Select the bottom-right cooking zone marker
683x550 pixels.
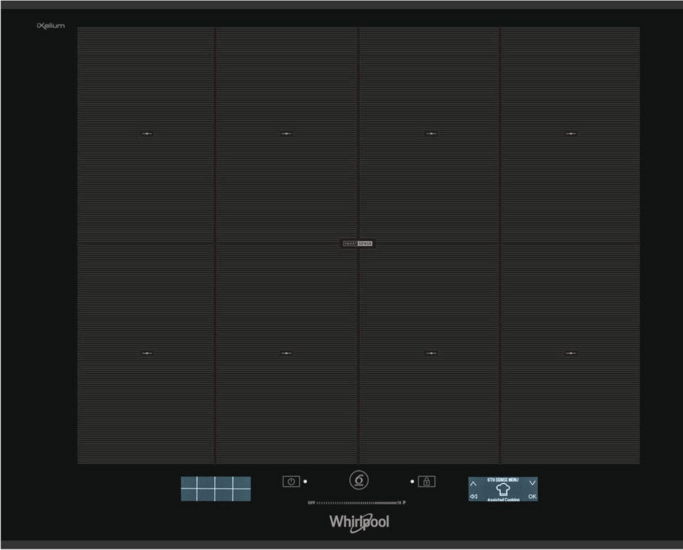(x=570, y=353)
